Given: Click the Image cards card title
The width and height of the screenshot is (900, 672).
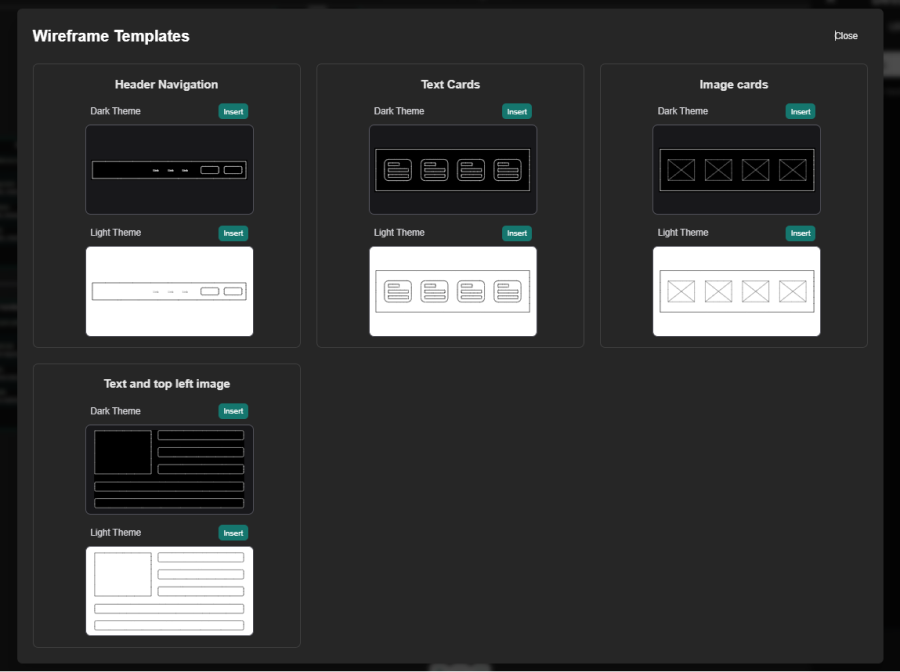Looking at the screenshot, I should pos(734,84).
